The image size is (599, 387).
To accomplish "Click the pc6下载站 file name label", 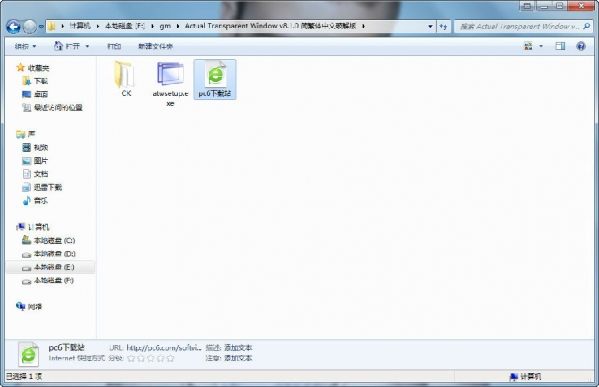I will point(215,93).
